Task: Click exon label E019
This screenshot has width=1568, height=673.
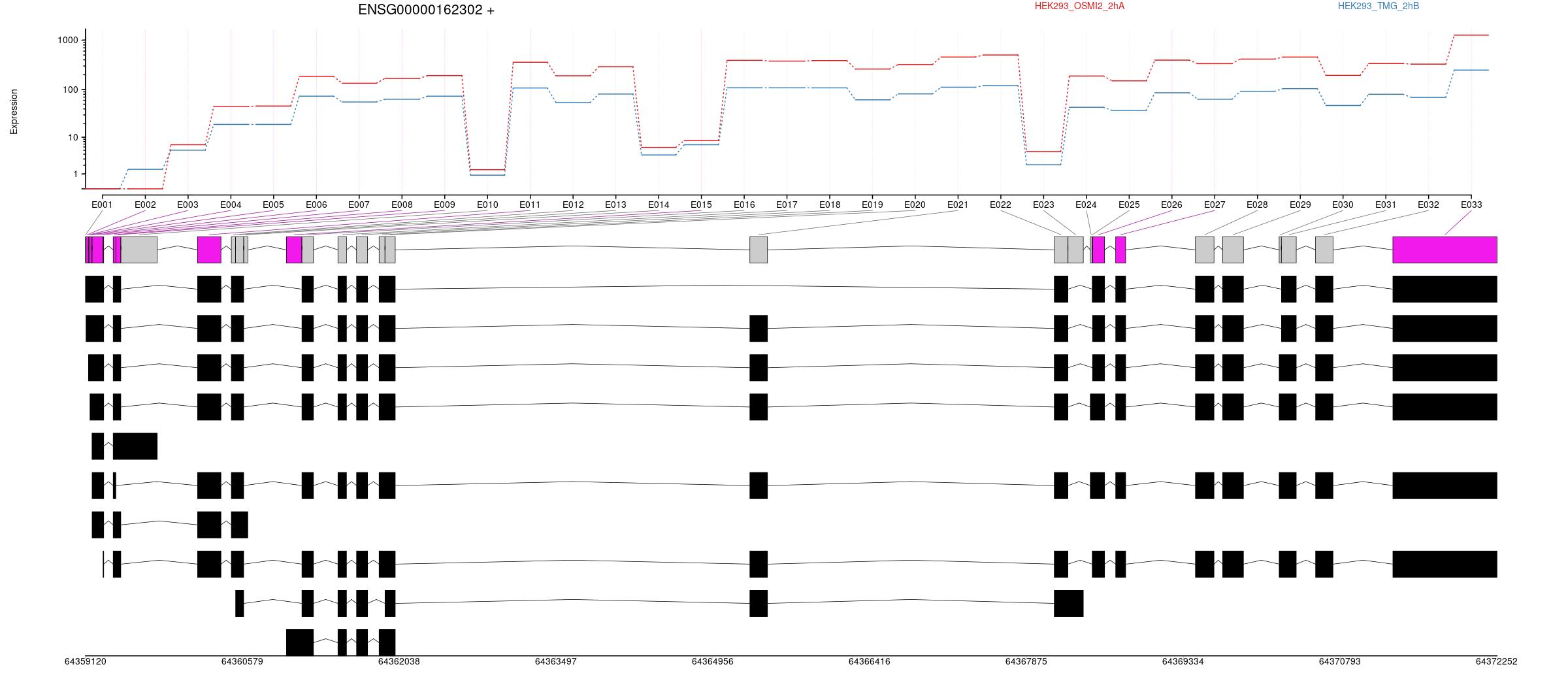Action: pyautogui.click(x=872, y=205)
